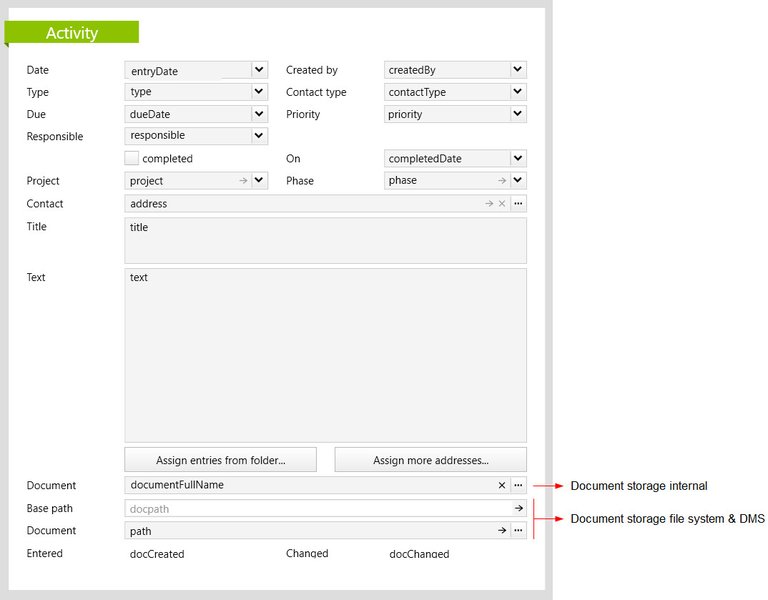Jump to contact via address arrow icon
The image size is (768, 600).
[x=489, y=203]
